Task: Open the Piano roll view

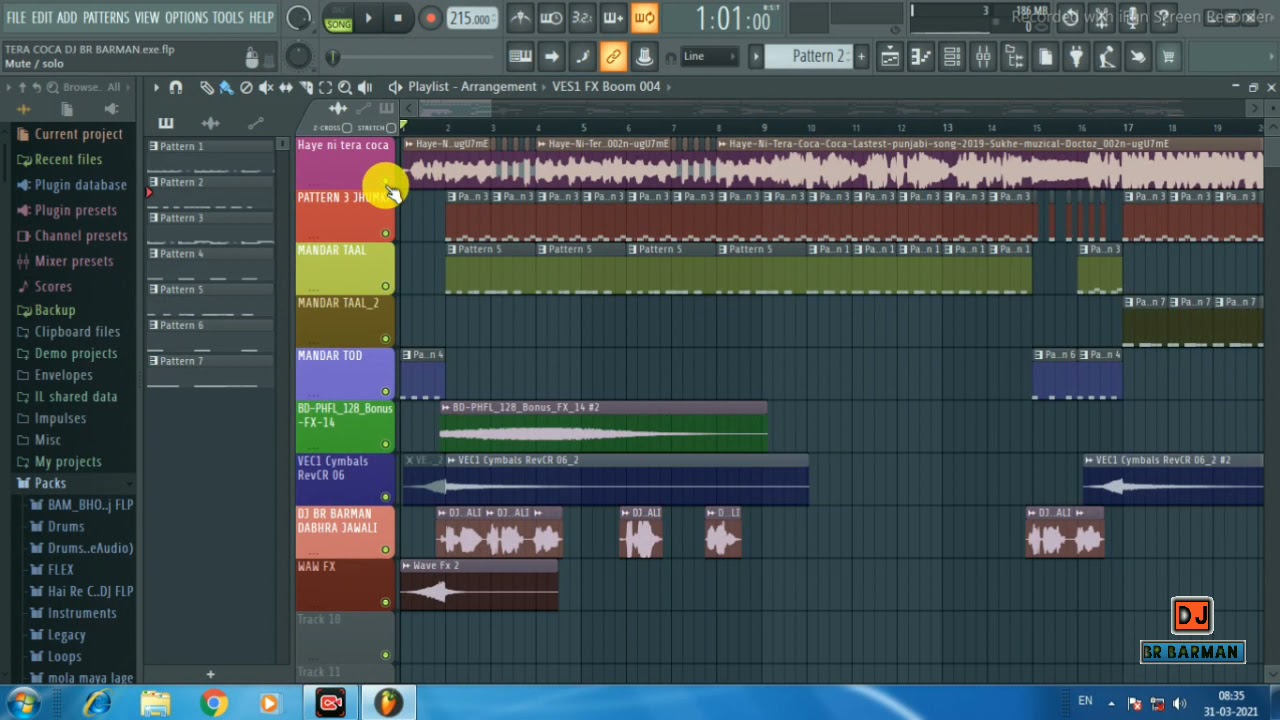Action: (921, 57)
